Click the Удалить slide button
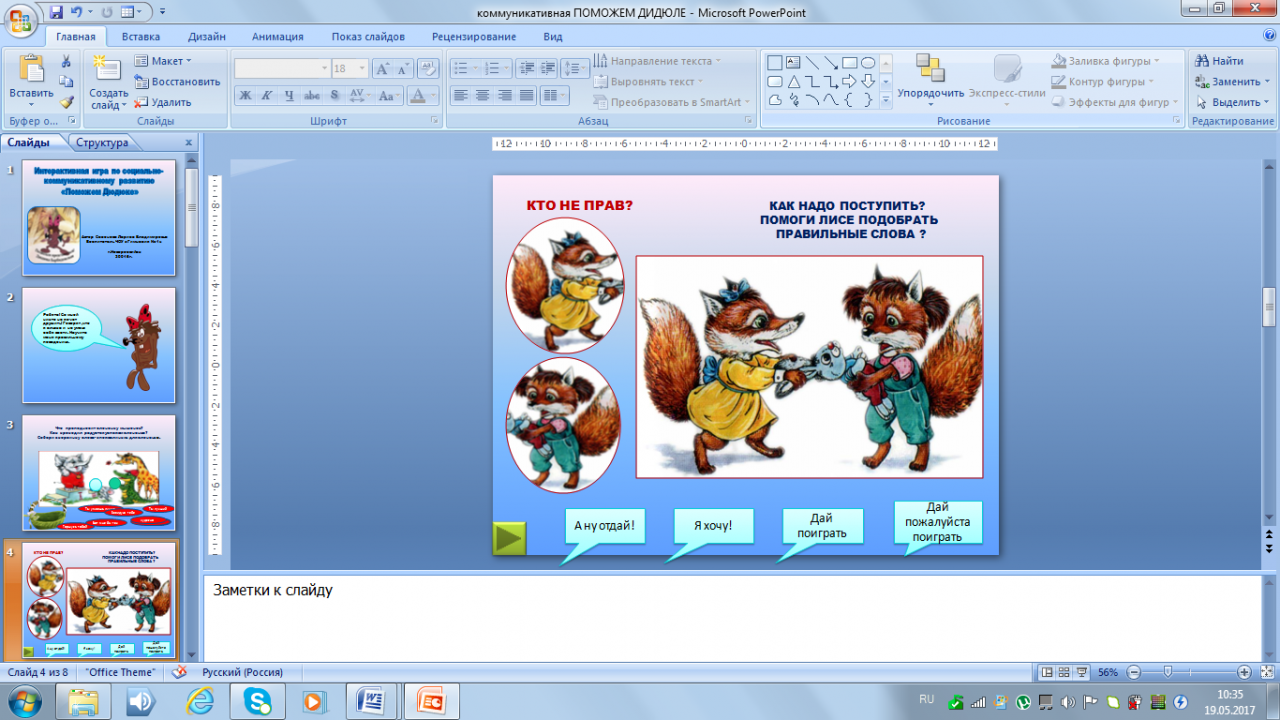This screenshot has height=720, width=1280. [x=163, y=102]
